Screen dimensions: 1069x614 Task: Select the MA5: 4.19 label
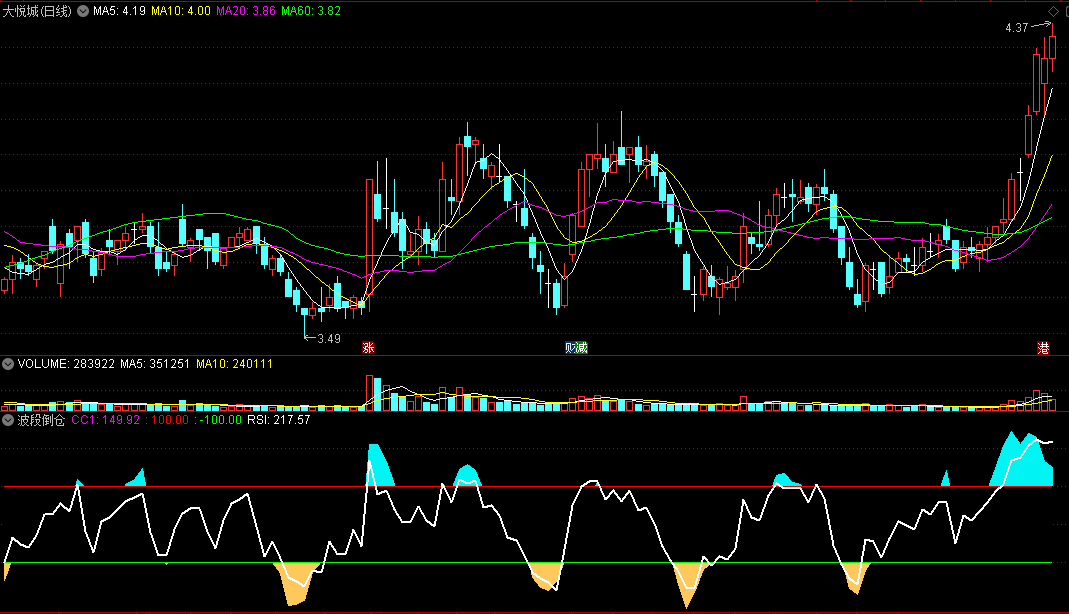click(119, 11)
